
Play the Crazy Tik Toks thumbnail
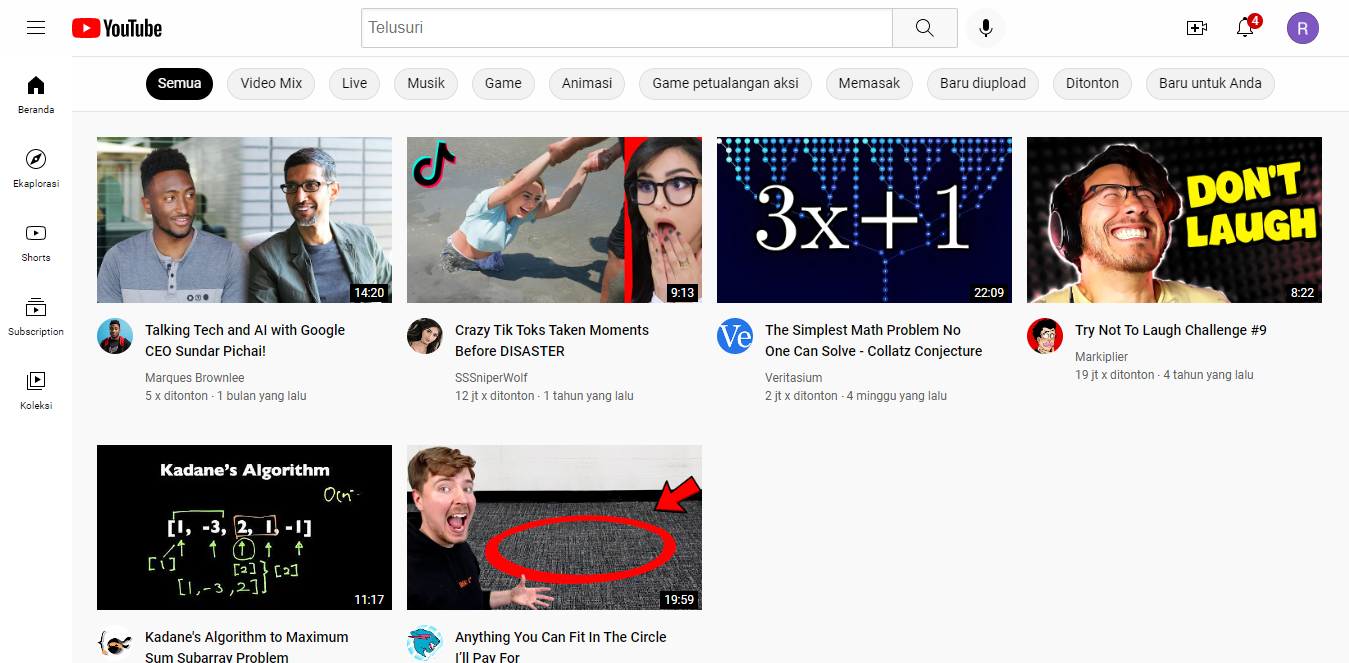pos(554,220)
